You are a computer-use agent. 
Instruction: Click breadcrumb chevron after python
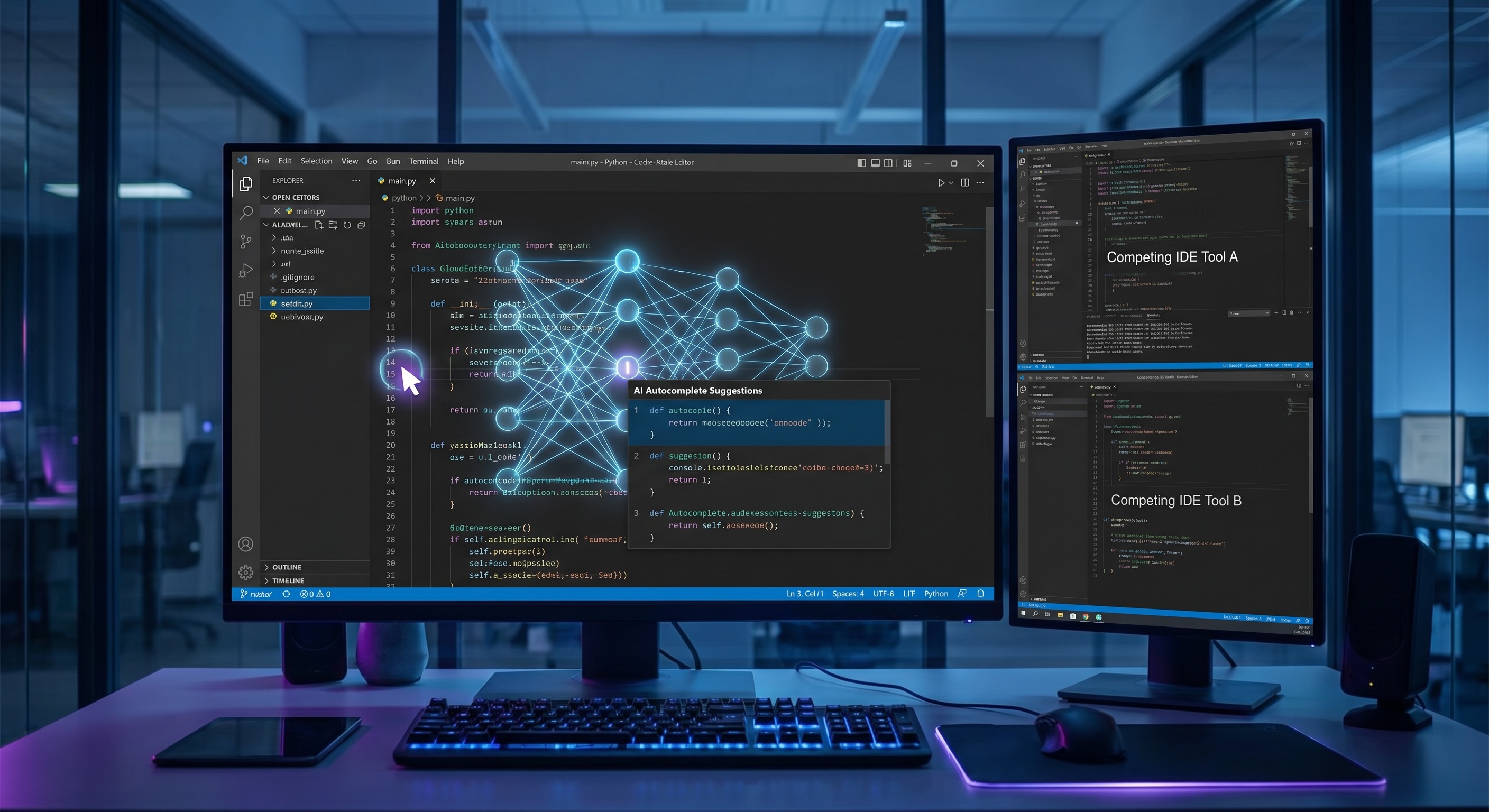(x=422, y=198)
